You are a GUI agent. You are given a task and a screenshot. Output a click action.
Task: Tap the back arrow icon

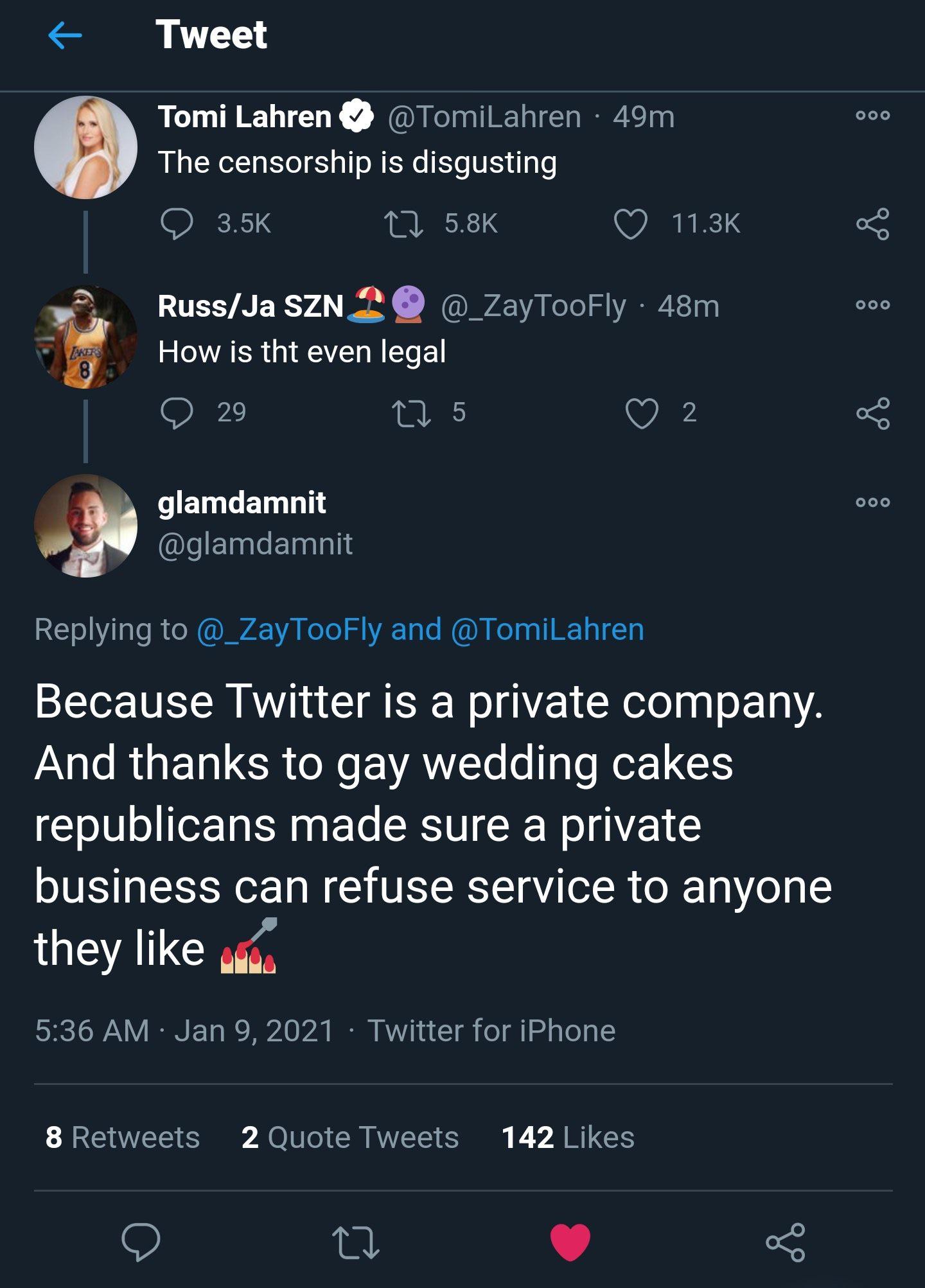pyautogui.click(x=65, y=35)
